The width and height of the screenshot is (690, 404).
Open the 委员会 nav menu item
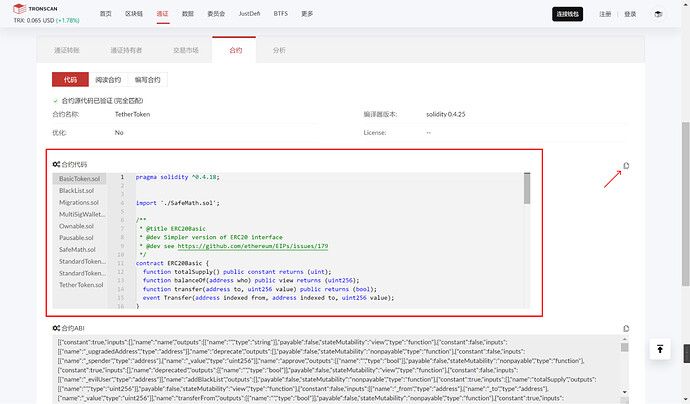point(216,14)
